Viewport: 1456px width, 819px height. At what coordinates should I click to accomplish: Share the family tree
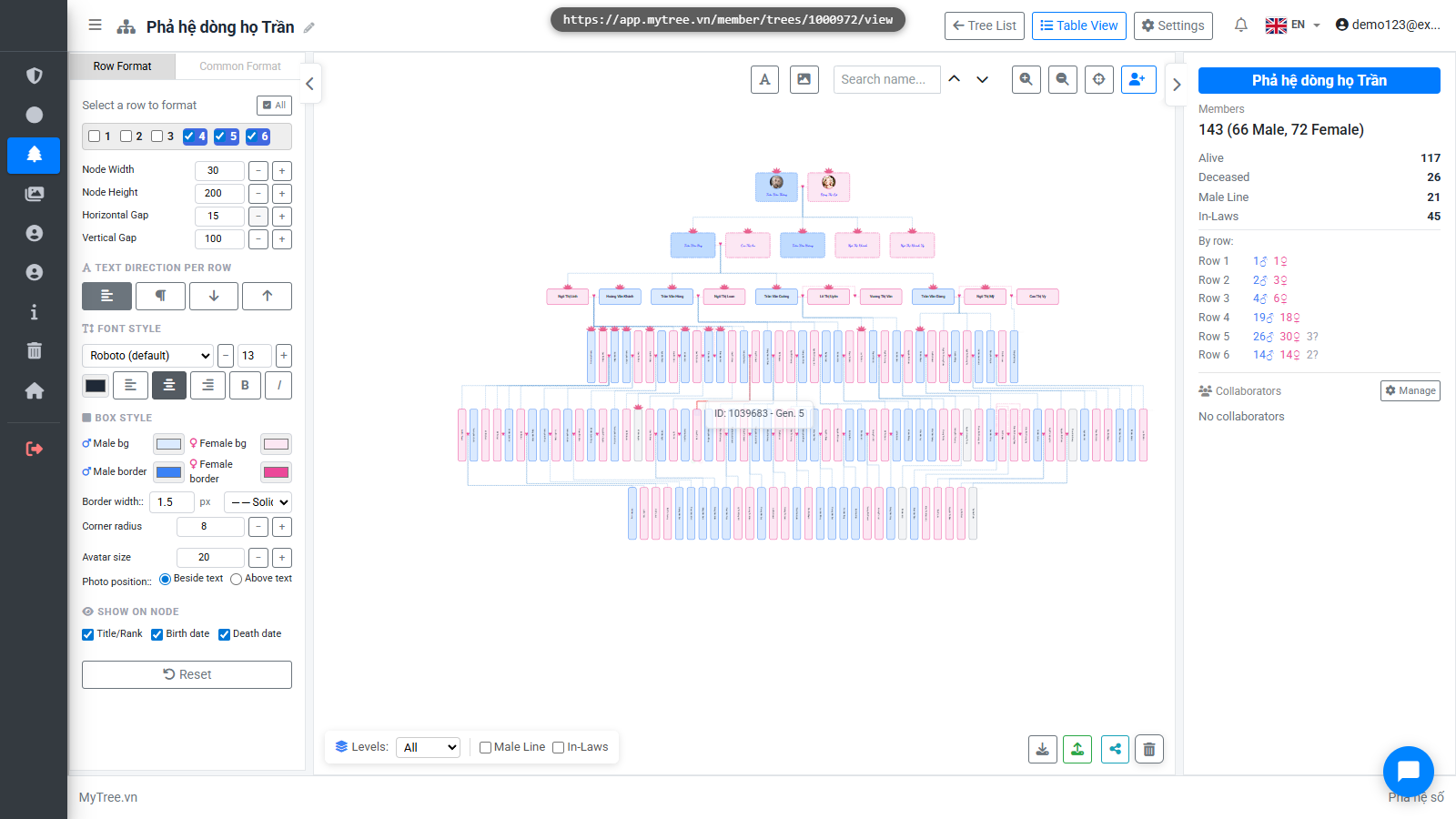tap(1116, 749)
